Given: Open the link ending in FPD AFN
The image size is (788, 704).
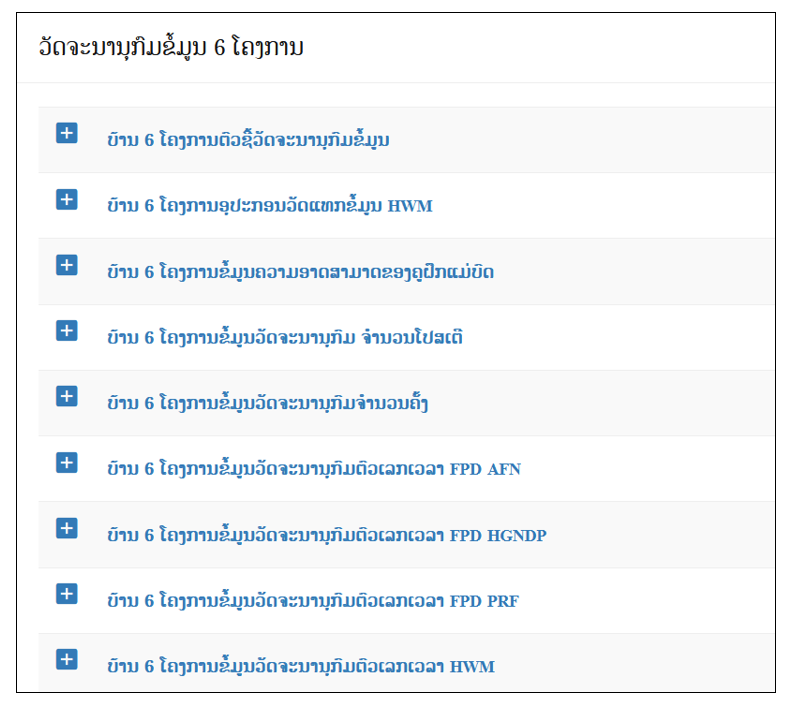Looking at the screenshot, I should [x=314, y=468].
